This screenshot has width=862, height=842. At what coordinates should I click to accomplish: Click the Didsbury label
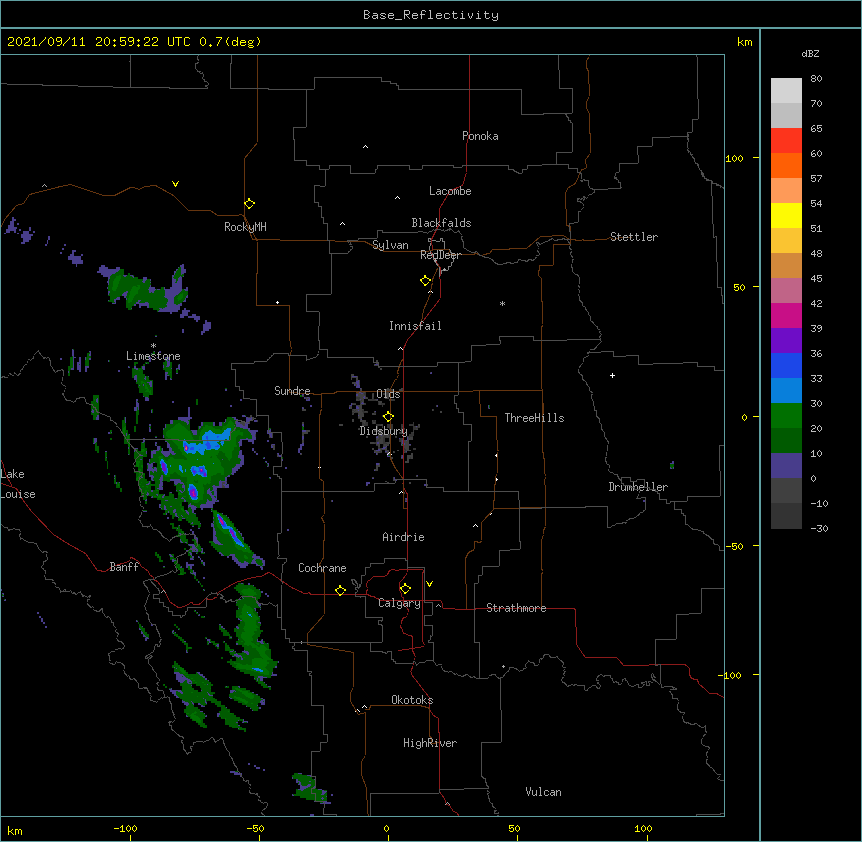click(x=384, y=431)
